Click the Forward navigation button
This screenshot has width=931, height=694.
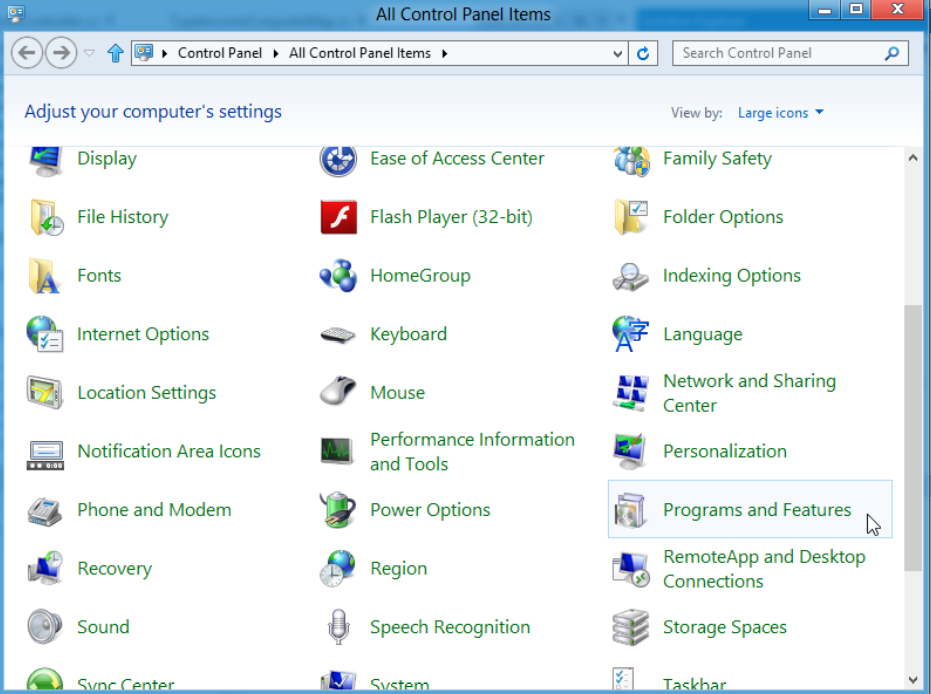[61, 53]
